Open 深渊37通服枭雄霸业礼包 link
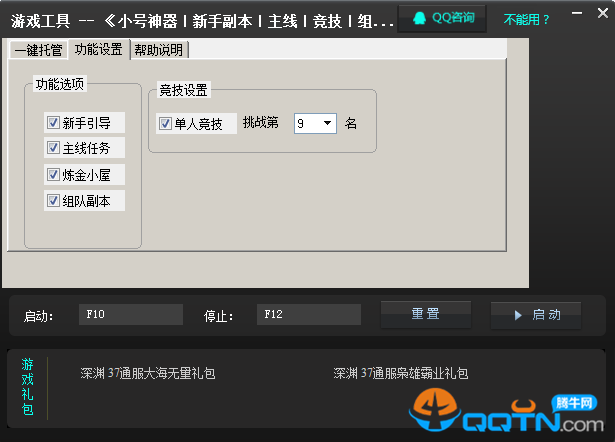This screenshot has width=615, height=442. 401,374
